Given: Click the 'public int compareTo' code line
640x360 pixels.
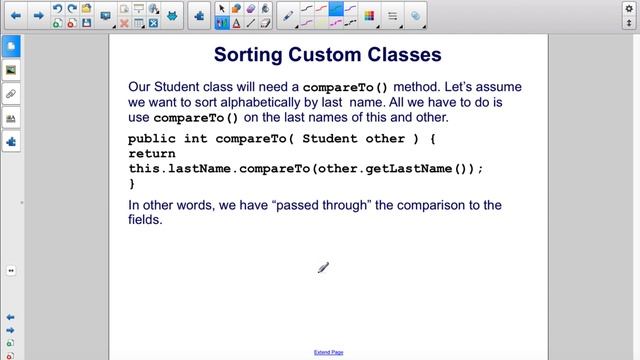Looking at the screenshot, I should 282,139.
